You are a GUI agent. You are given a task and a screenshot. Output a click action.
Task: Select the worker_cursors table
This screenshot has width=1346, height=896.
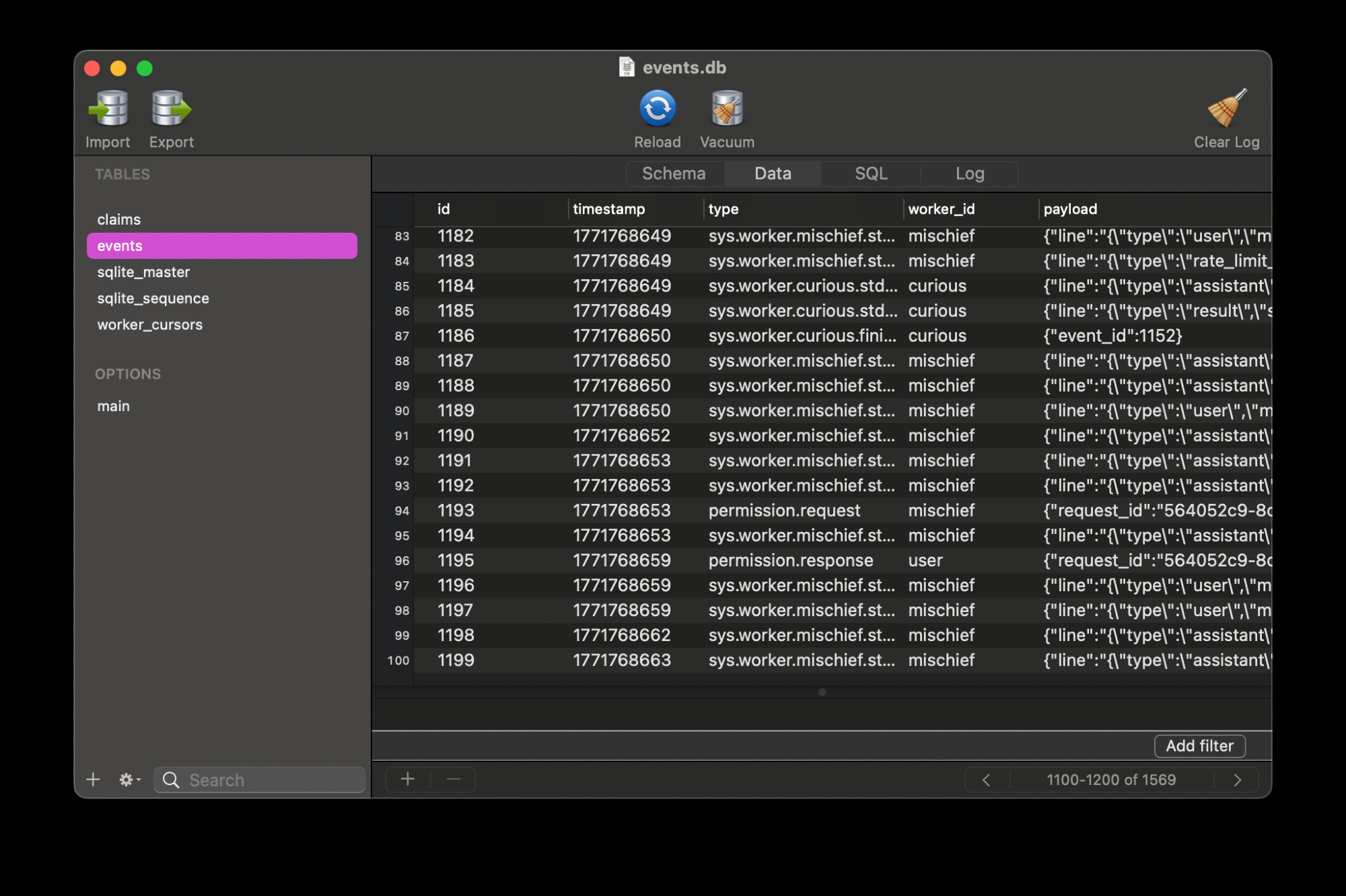coord(149,325)
